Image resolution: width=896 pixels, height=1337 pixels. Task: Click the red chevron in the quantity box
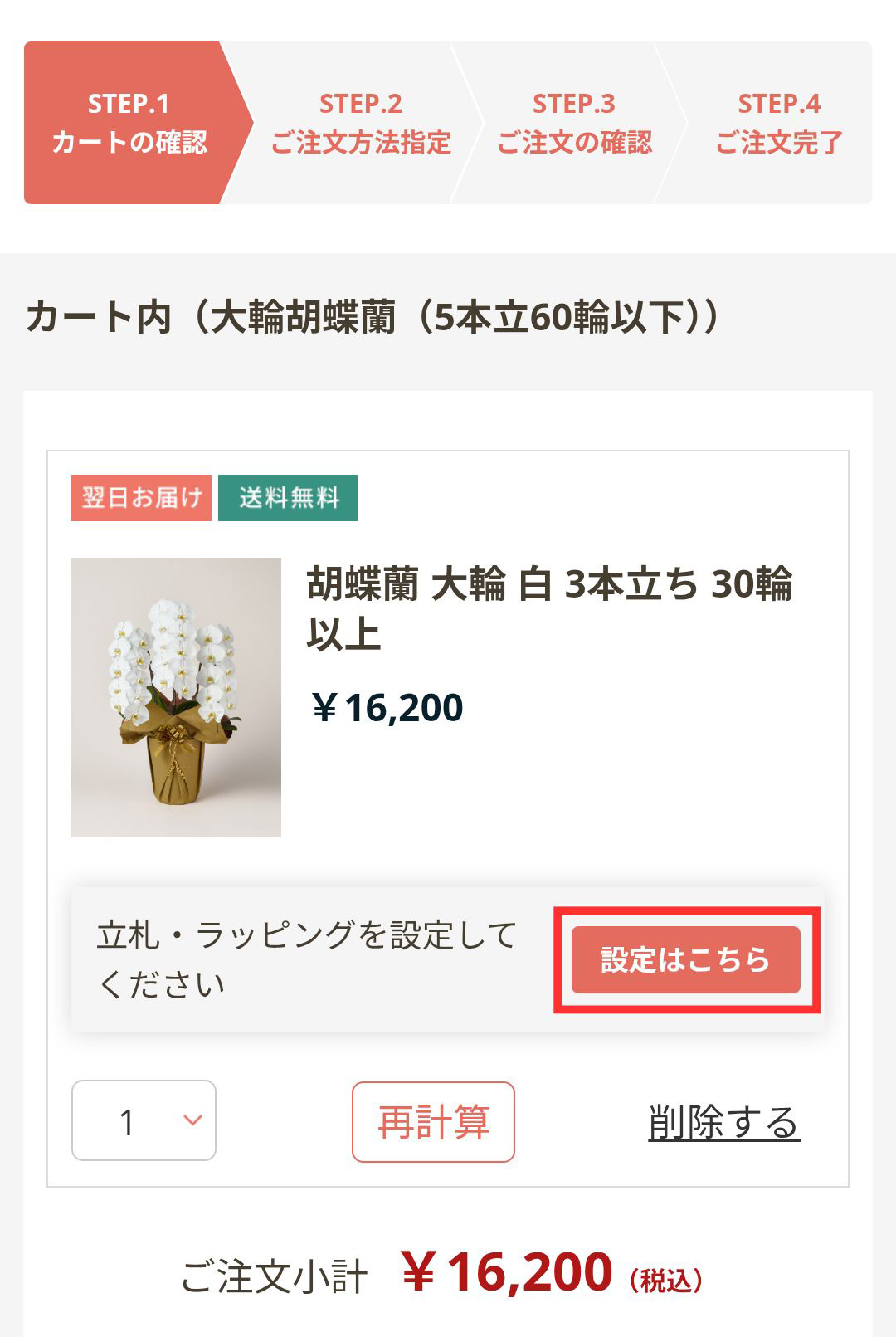click(192, 1120)
